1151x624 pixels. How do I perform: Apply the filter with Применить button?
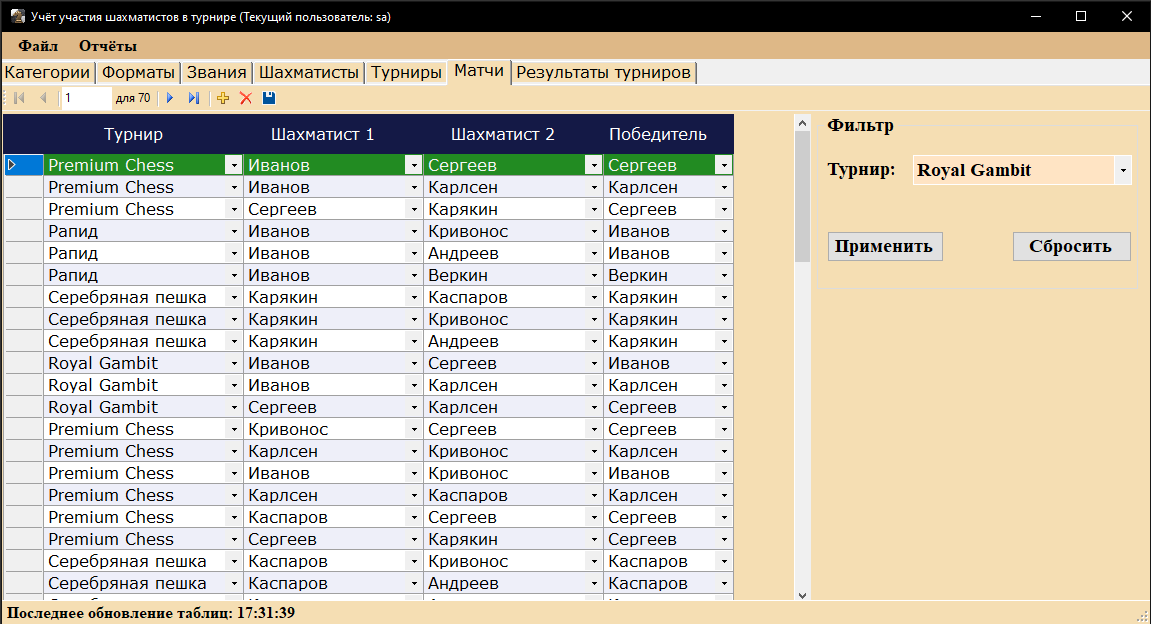click(x=884, y=246)
